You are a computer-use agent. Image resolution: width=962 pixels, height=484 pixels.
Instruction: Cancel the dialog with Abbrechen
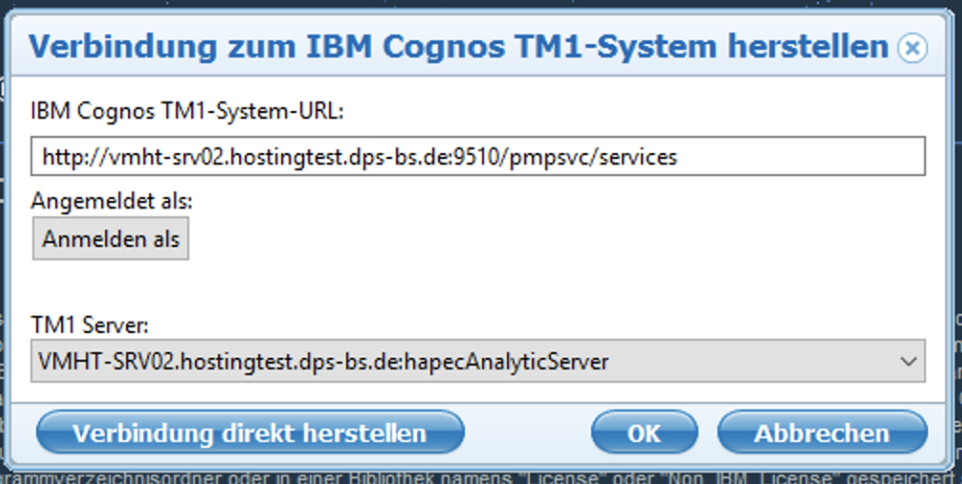pyautogui.click(x=822, y=433)
